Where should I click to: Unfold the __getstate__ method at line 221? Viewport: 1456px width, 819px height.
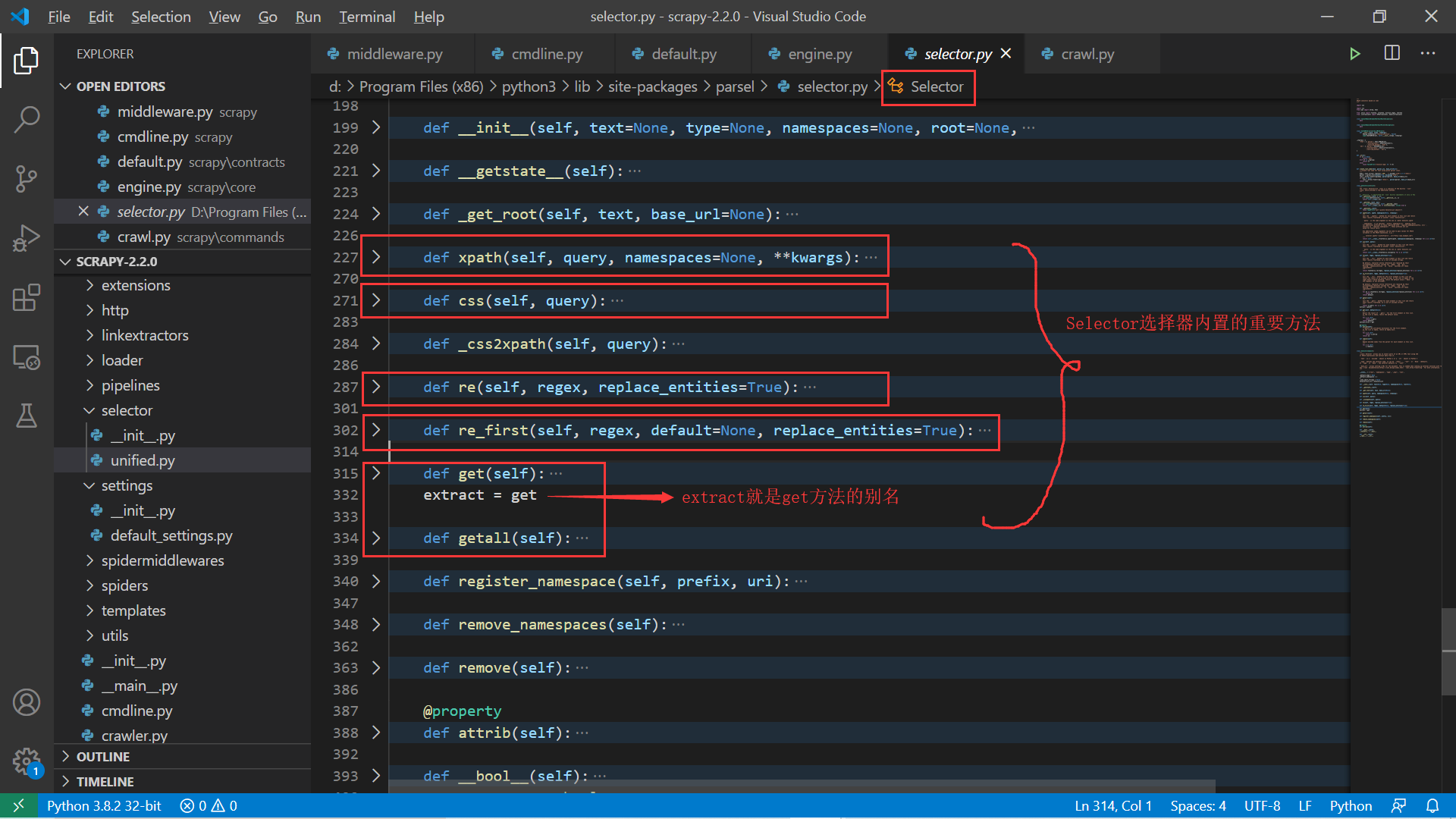tap(376, 171)
